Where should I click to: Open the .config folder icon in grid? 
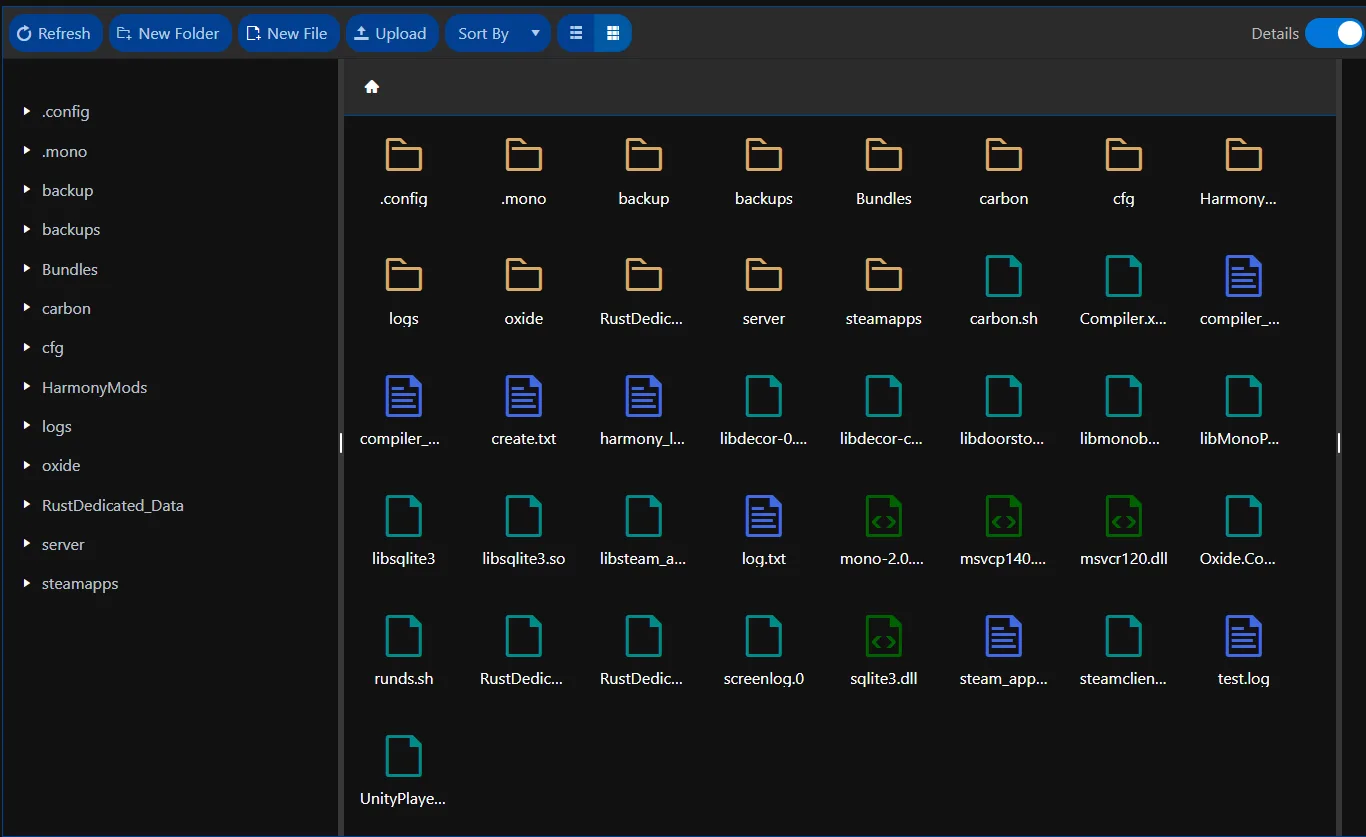point(404,156)
